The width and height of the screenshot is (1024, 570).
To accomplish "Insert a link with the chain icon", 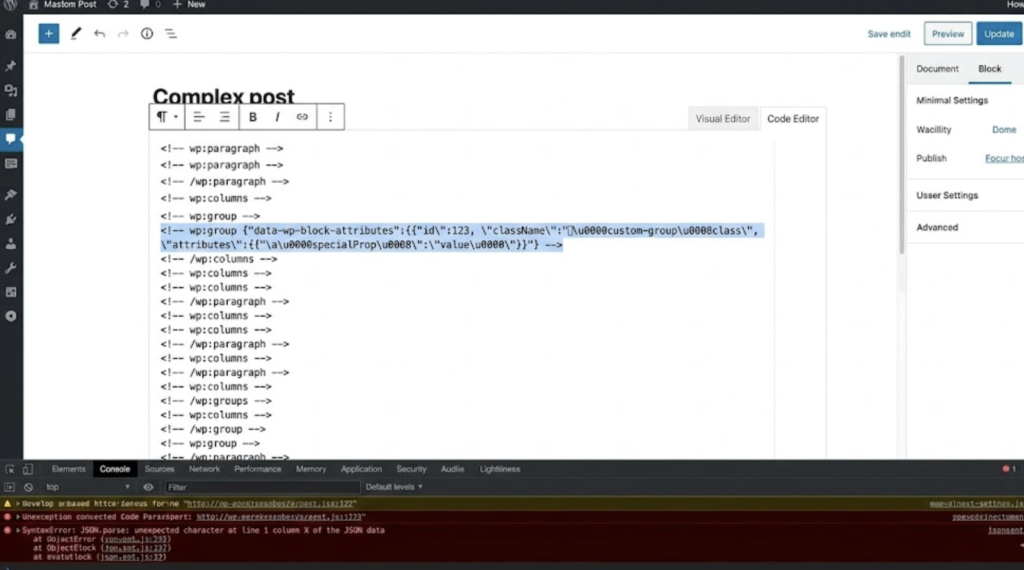I will point(302,117).
